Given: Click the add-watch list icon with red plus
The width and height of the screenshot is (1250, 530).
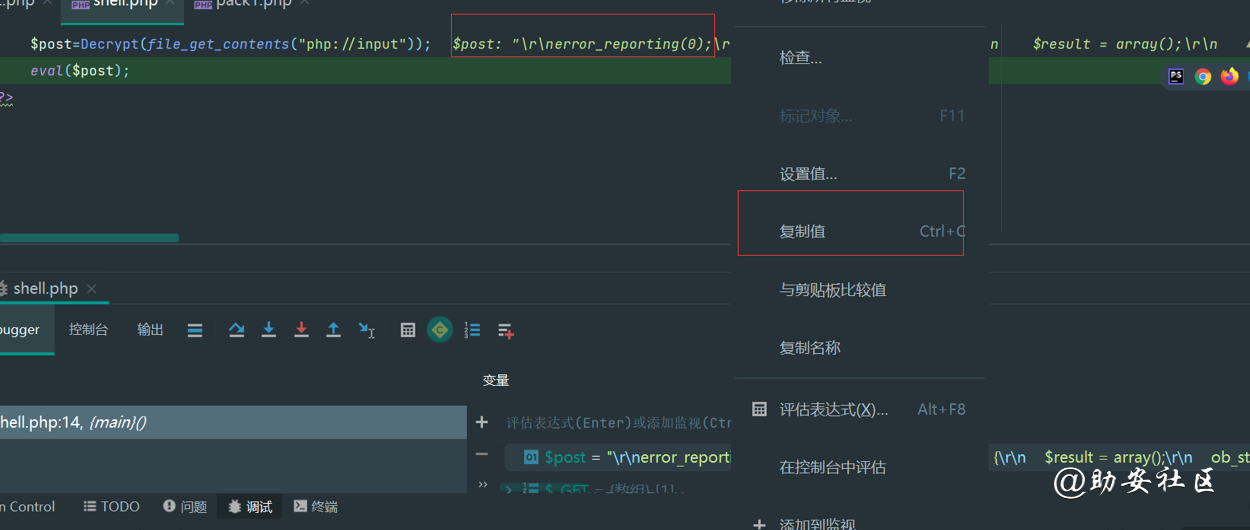Looking at the screenshot, I should click(505, 330).
